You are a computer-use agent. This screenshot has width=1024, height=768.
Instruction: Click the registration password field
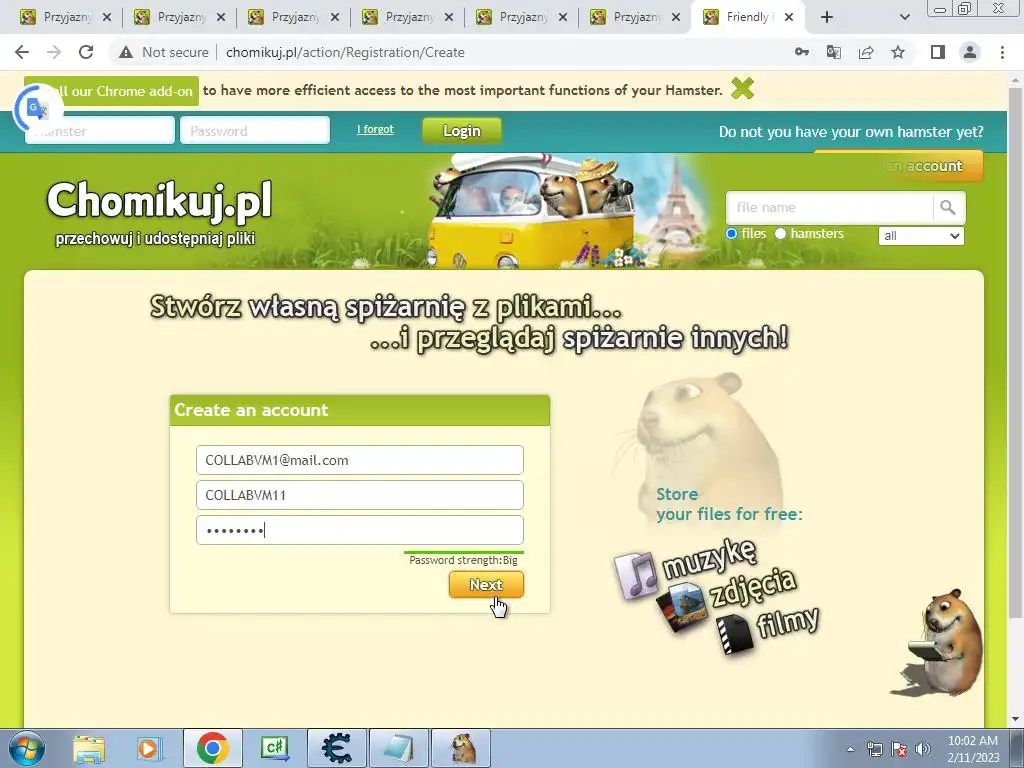pos(360,530)
